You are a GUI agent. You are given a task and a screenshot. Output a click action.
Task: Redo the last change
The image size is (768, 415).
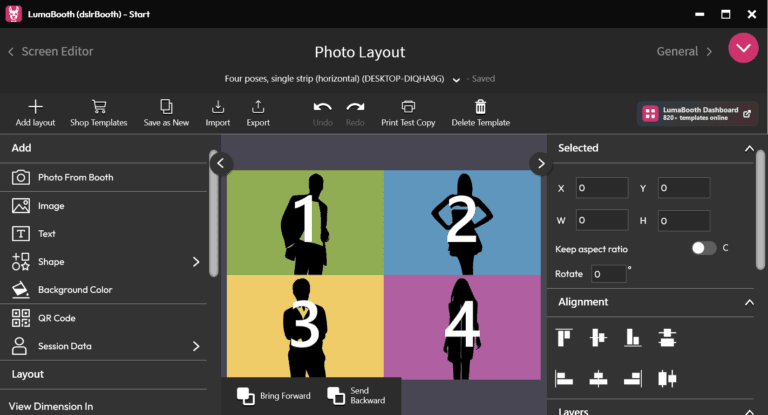(x=355, y=113)
